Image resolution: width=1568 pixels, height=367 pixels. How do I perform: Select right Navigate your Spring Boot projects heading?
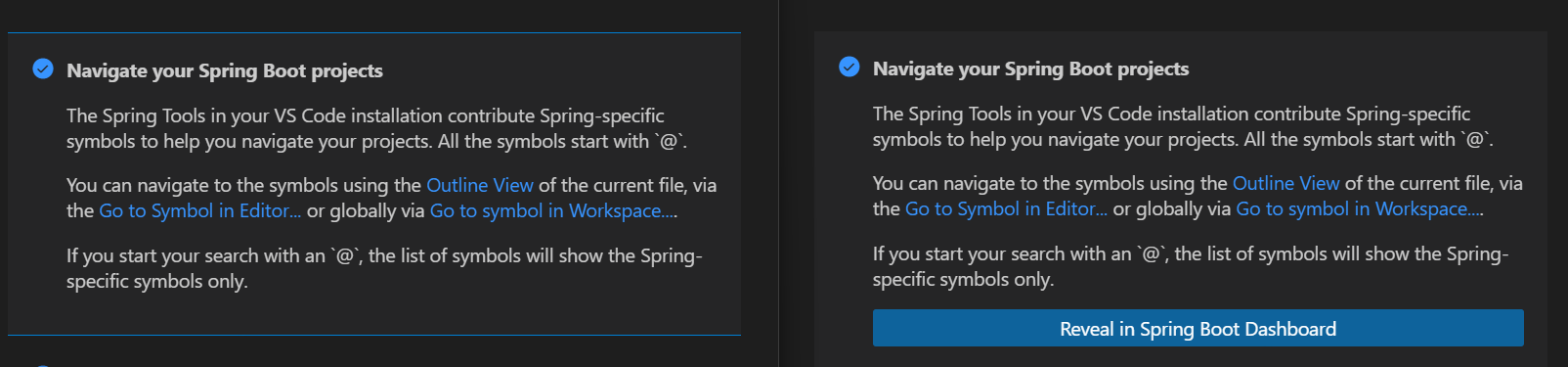point(1031,69)
